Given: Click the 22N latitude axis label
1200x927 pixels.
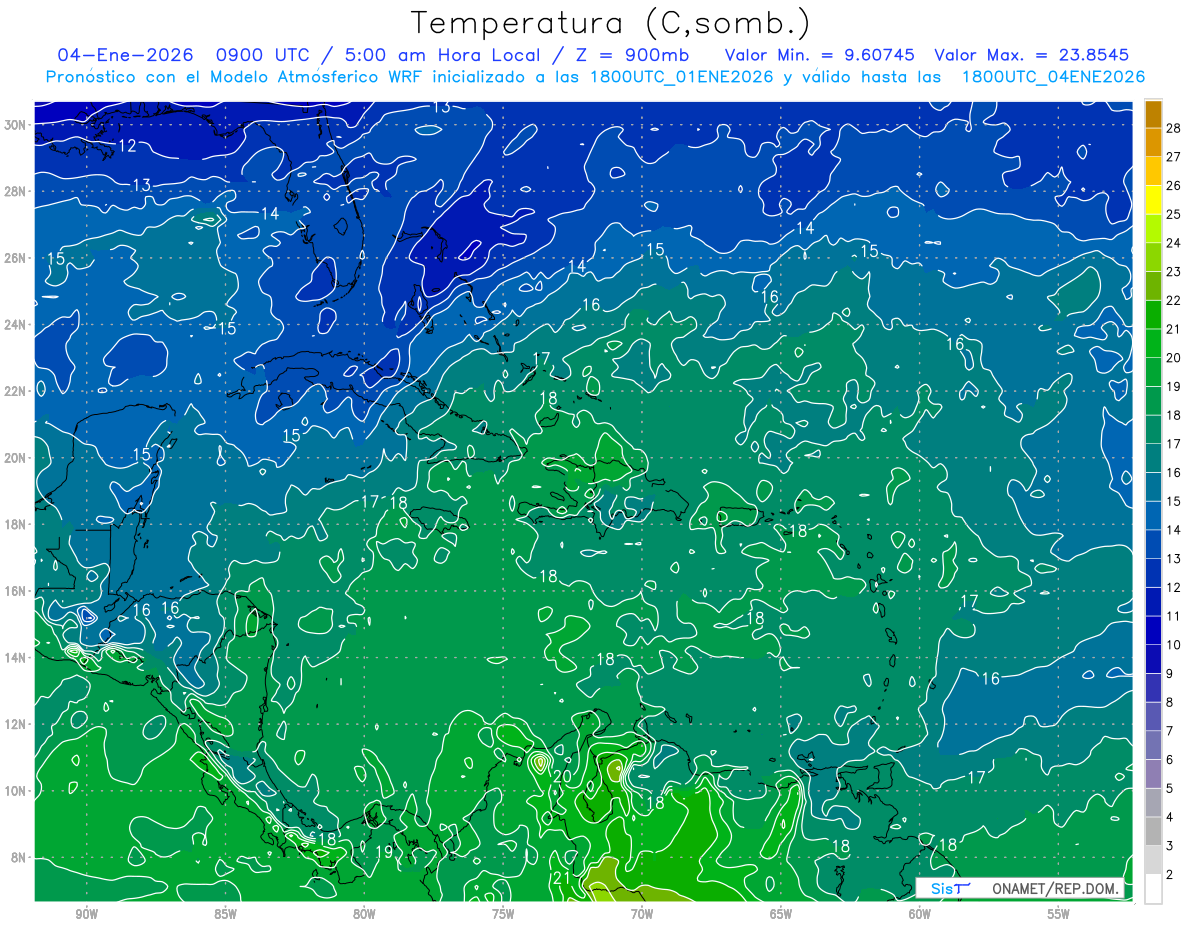Looking at the screenshot, I should 16,391.
